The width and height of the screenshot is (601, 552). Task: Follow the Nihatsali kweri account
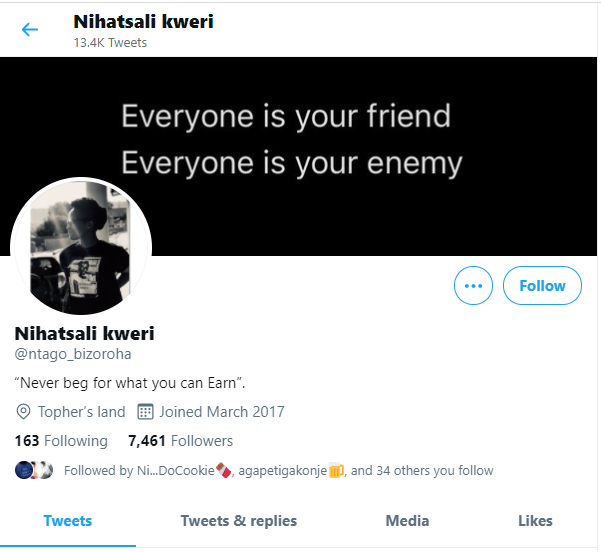[x=542, y=286]
